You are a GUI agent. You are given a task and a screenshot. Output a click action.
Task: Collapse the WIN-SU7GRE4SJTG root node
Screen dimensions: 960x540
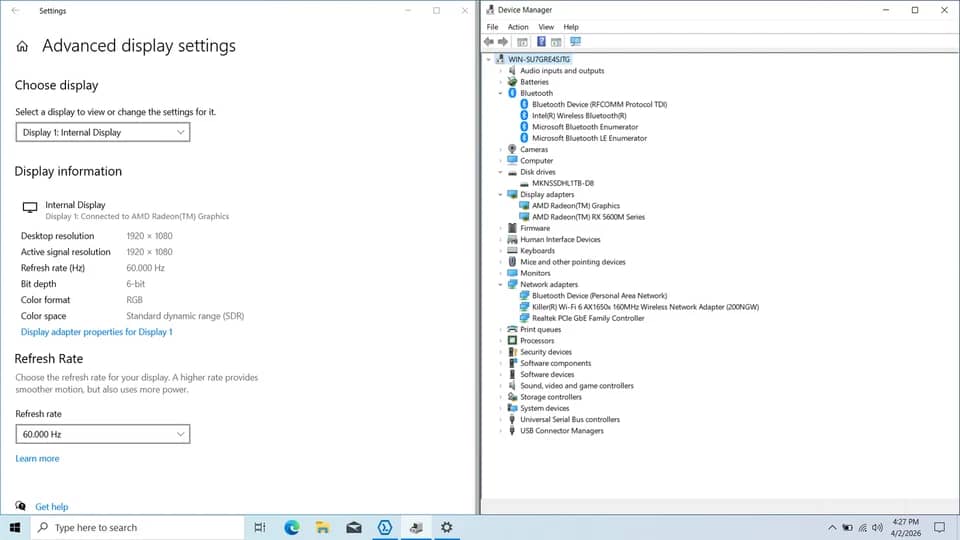point(489,59)
